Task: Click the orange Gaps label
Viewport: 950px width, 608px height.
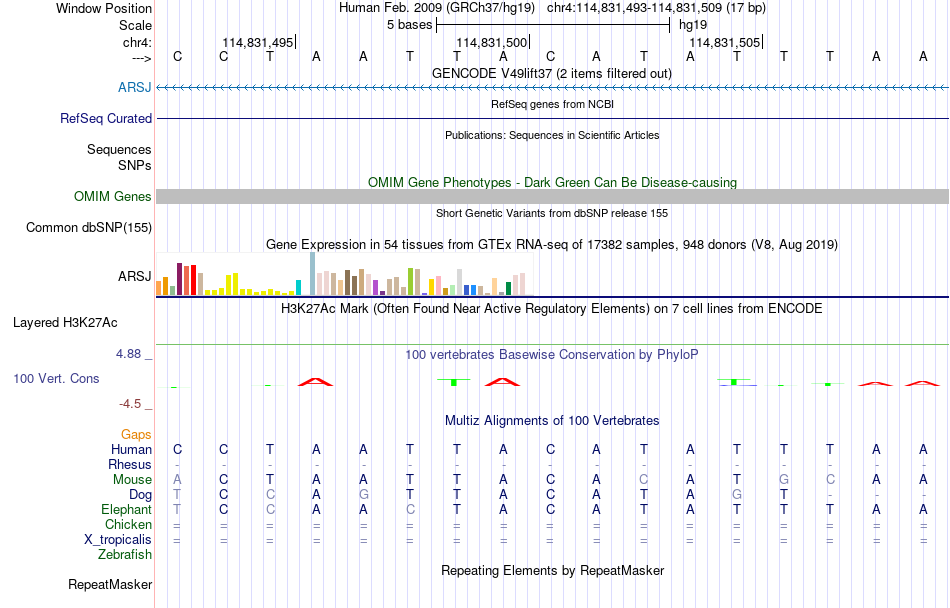Action: coord(136,434)
